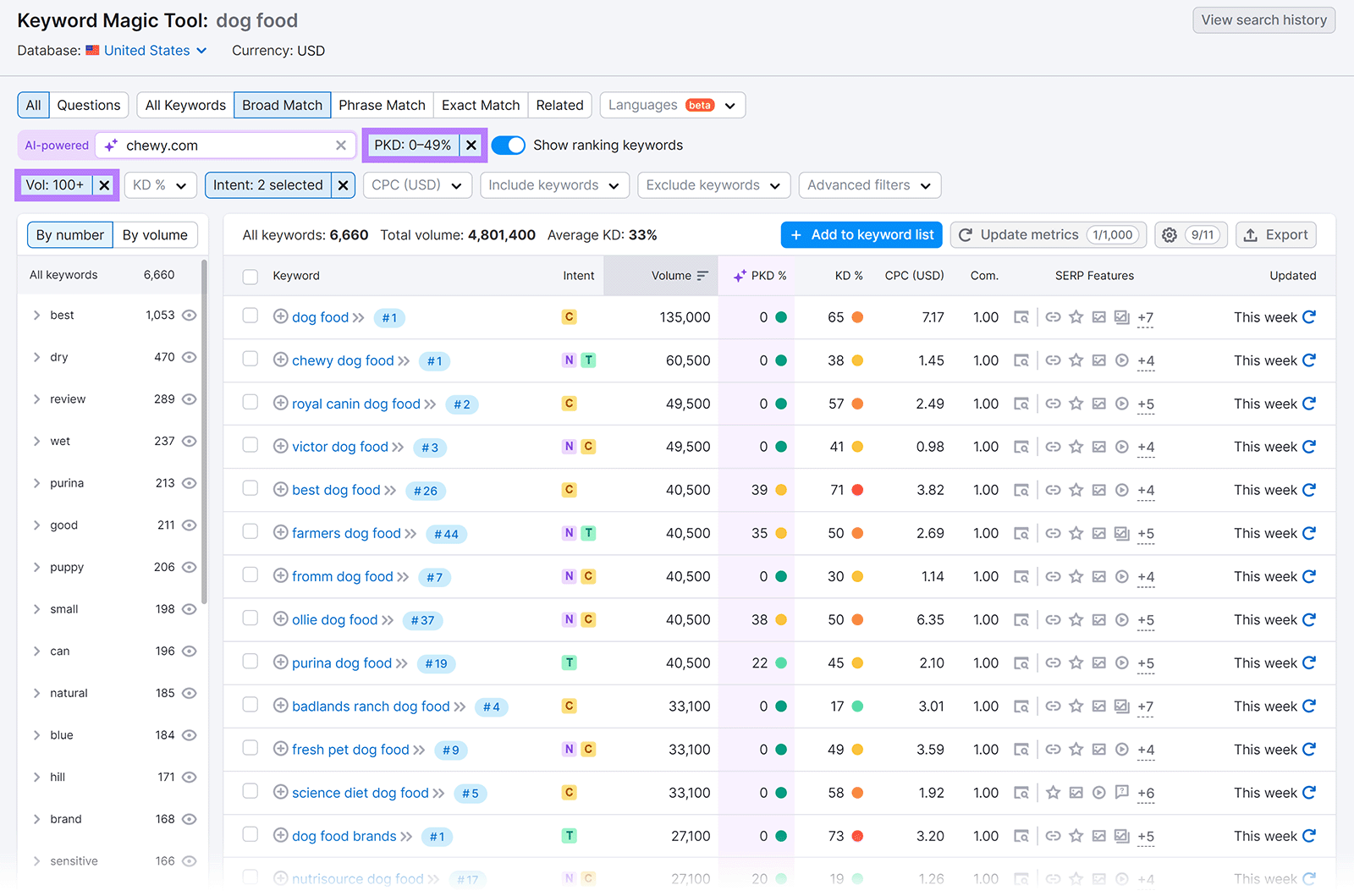Click the video SERP feature icon for ollie dog food
The height and width of the screenshot is (896, 1354).
point(1122,619)
